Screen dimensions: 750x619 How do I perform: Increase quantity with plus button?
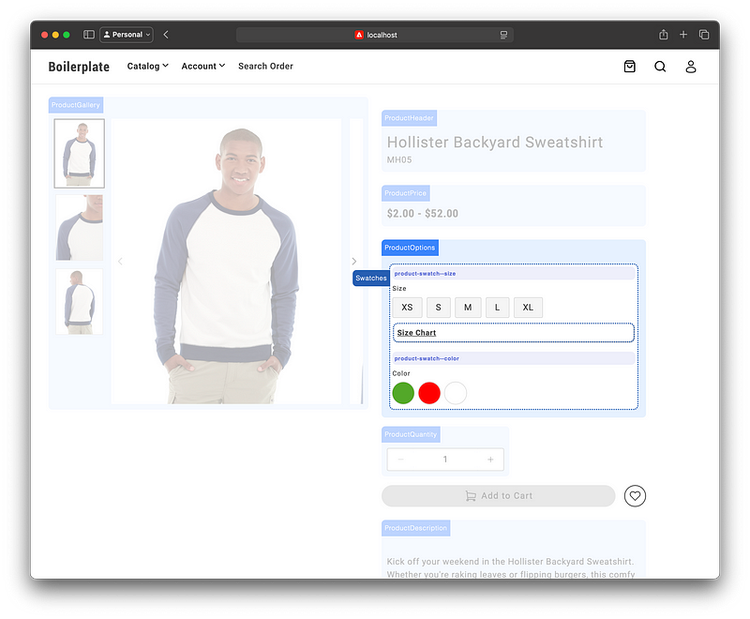coord(490,459)
